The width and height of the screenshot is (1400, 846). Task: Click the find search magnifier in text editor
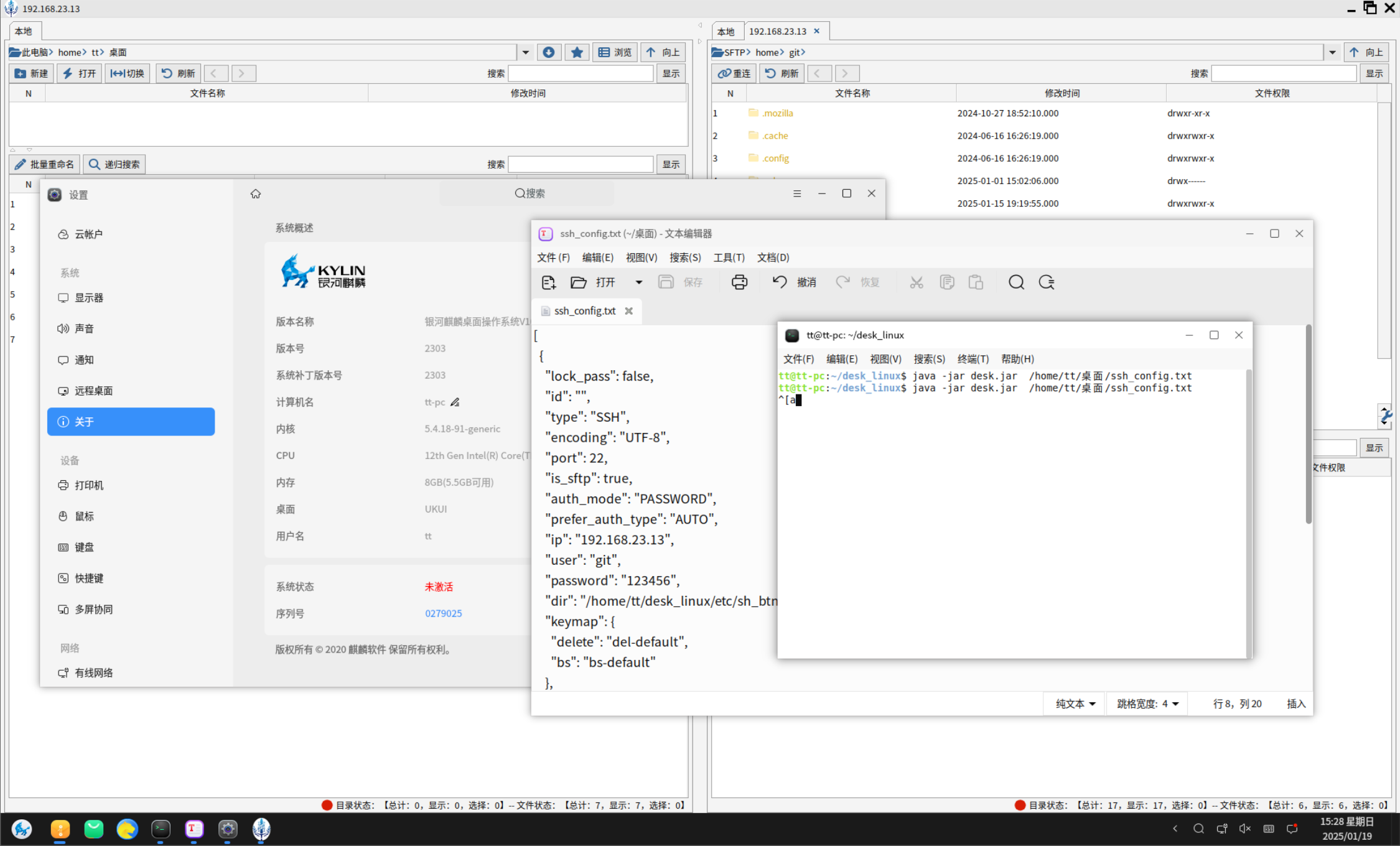coord(1016,282)
